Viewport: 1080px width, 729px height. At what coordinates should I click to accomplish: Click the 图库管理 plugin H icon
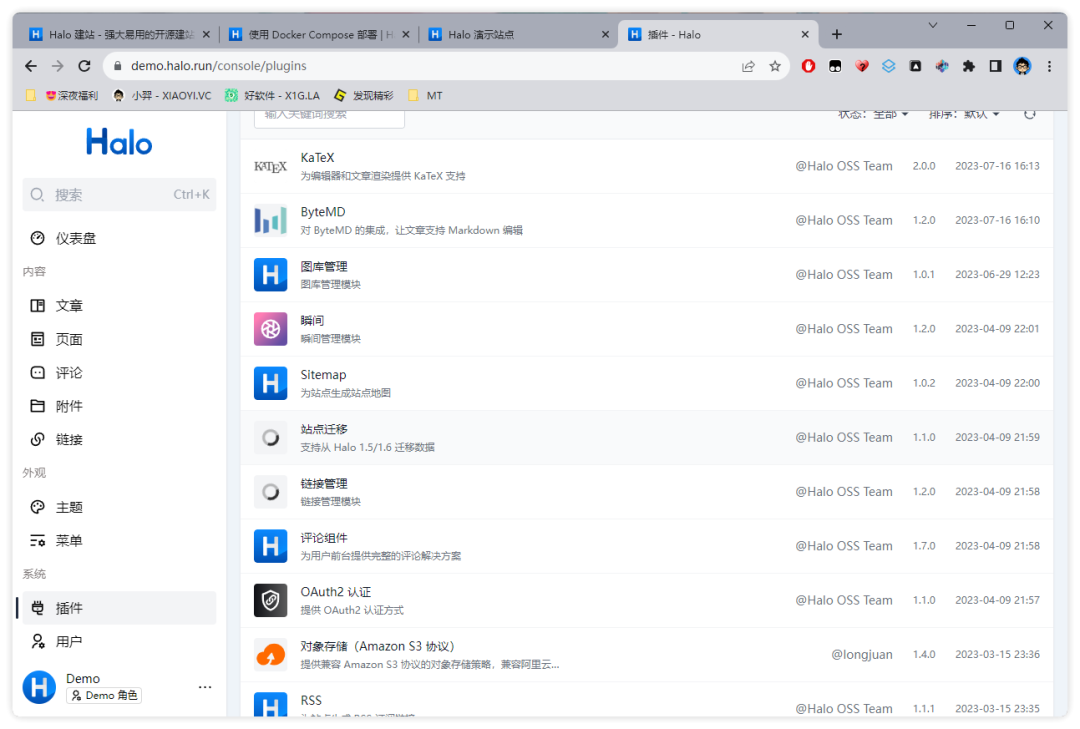(x=270, y=275)
